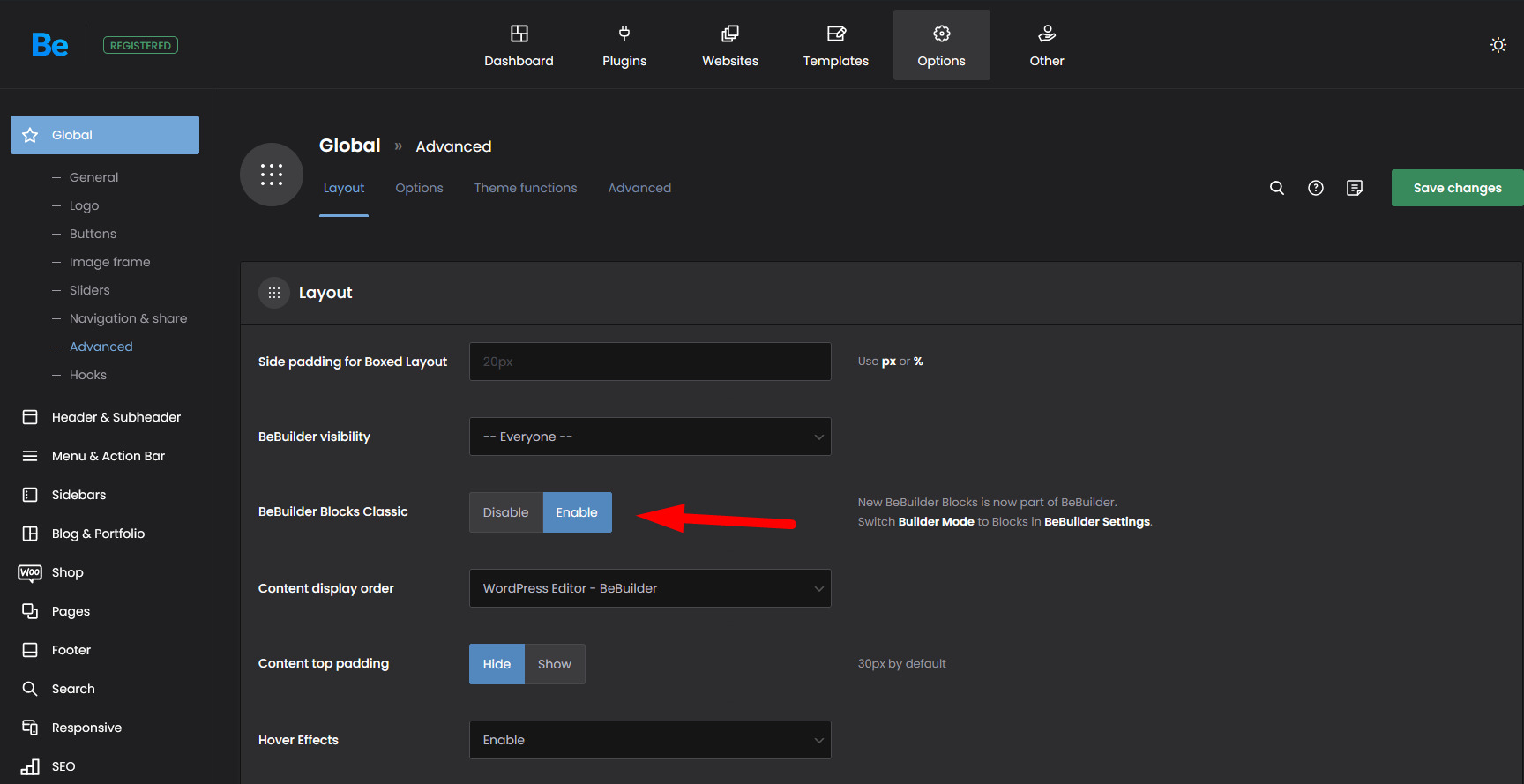Switch to the Theme functions tab
This screenshot has height=784, width=1524.
pyautogui.click(x=526, y=188)
